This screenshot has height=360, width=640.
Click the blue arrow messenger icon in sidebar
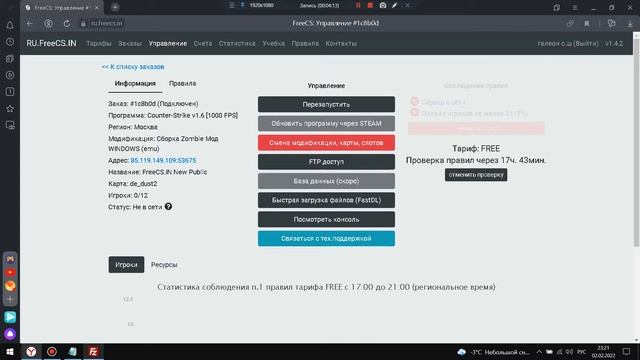click(10, 317)
